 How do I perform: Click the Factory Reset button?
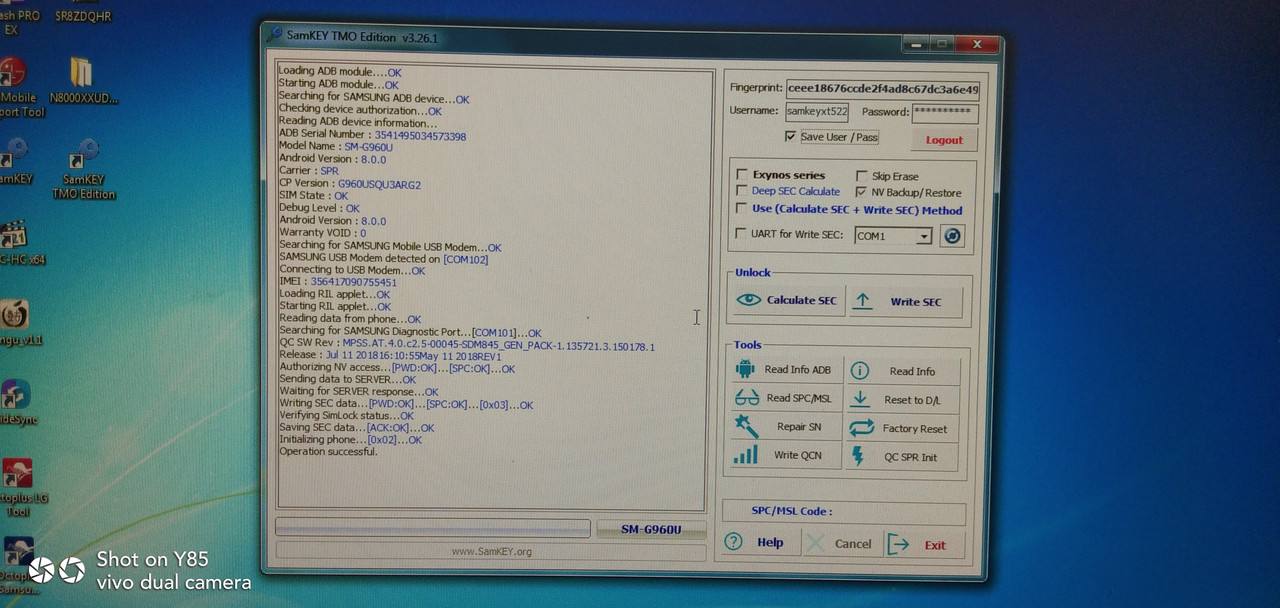(x=904, y=428)
